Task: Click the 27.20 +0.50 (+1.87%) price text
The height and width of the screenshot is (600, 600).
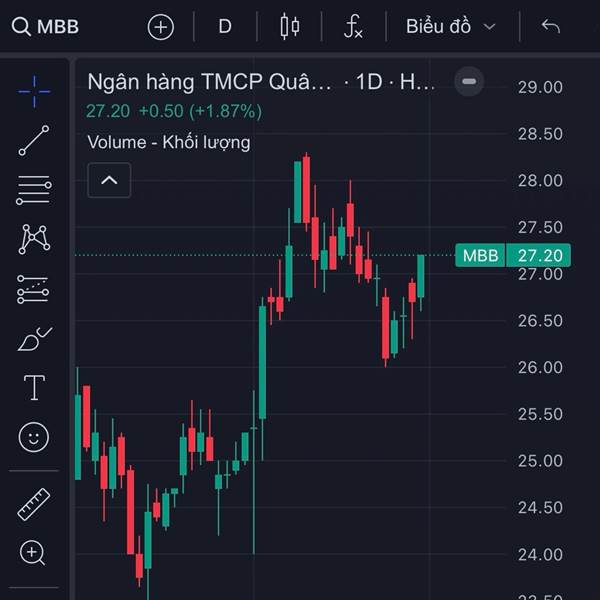Action: 174,111
